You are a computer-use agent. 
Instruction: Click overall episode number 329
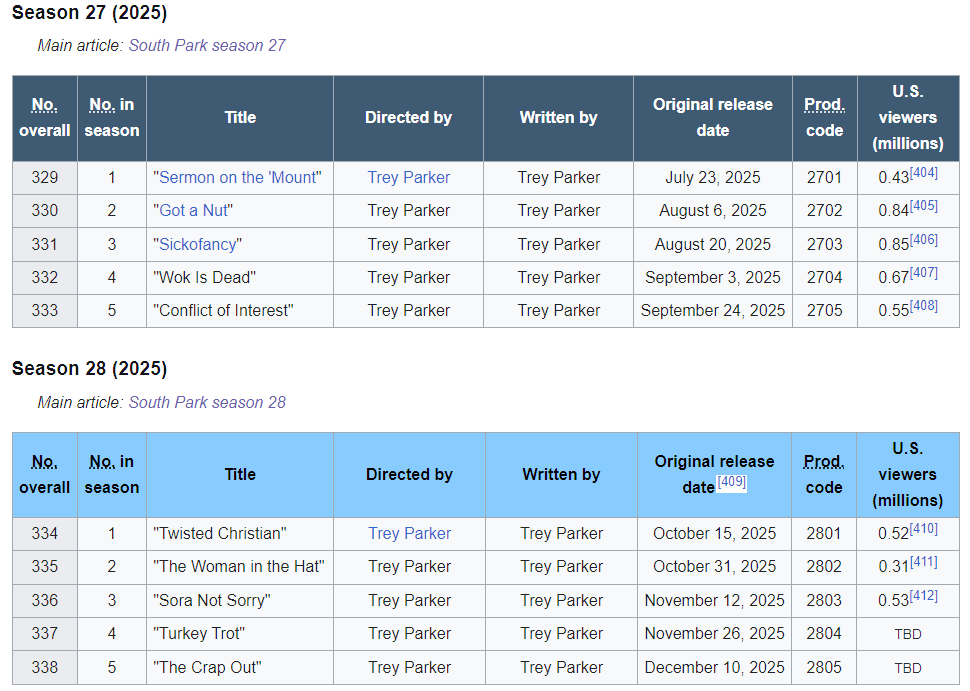click(45, 178)
